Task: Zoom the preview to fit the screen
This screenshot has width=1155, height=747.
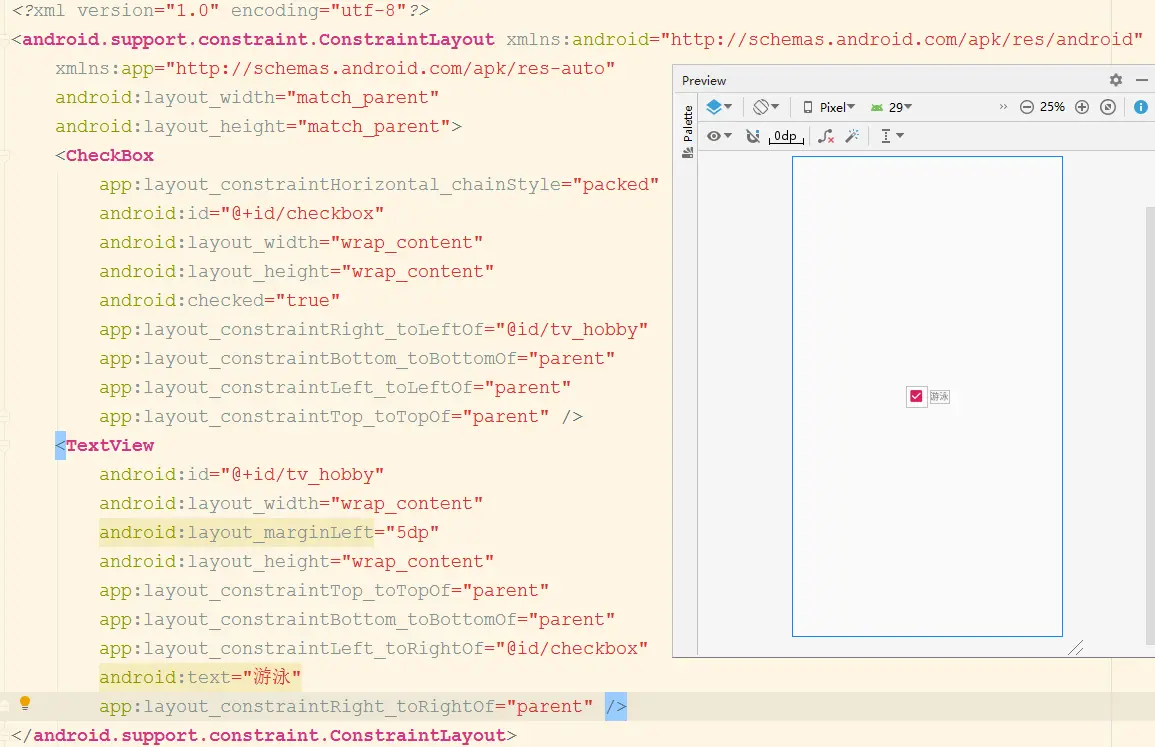Action: tap(1108, 107)
